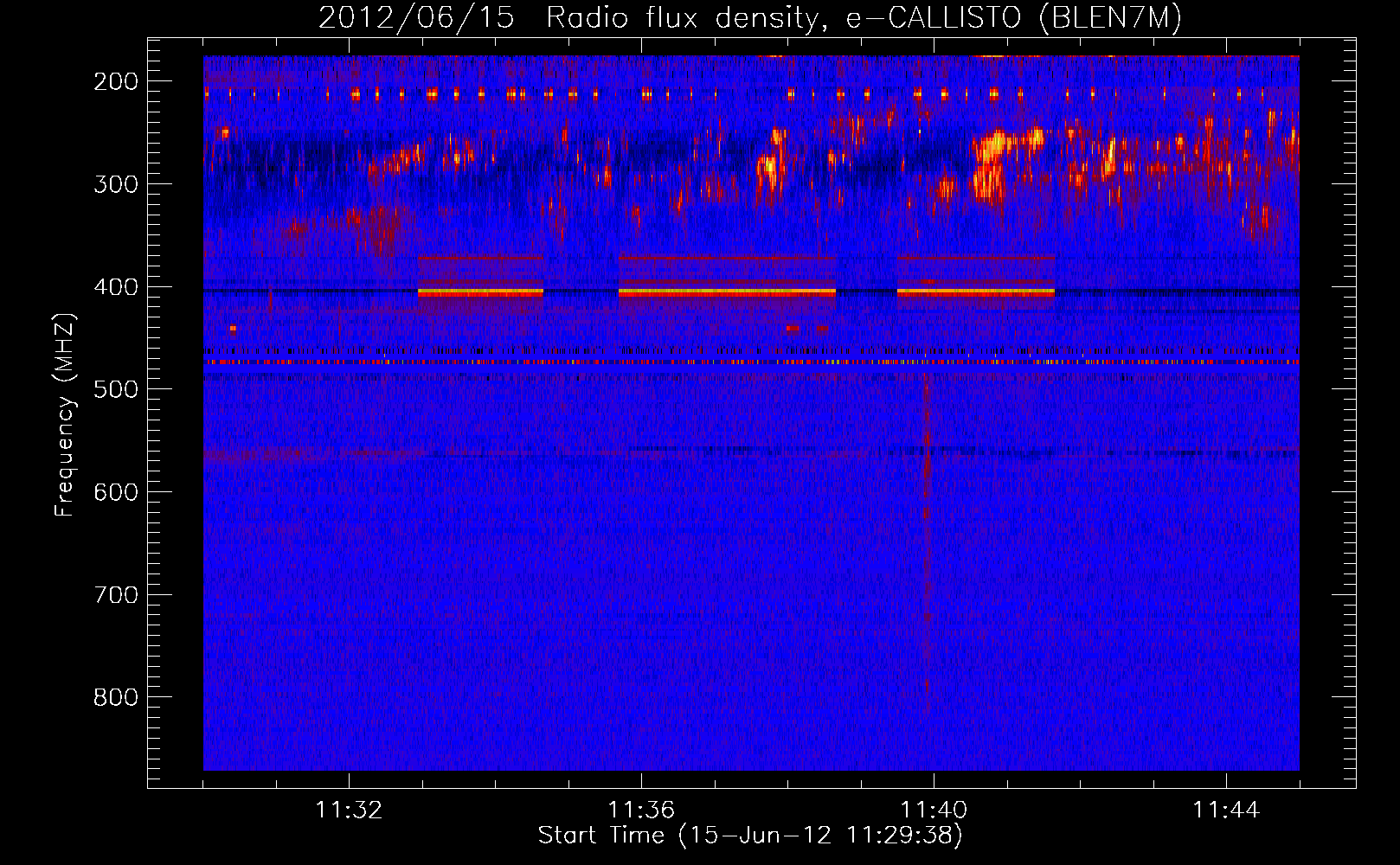Select the 800 frequency tick label

coord(116,697)
